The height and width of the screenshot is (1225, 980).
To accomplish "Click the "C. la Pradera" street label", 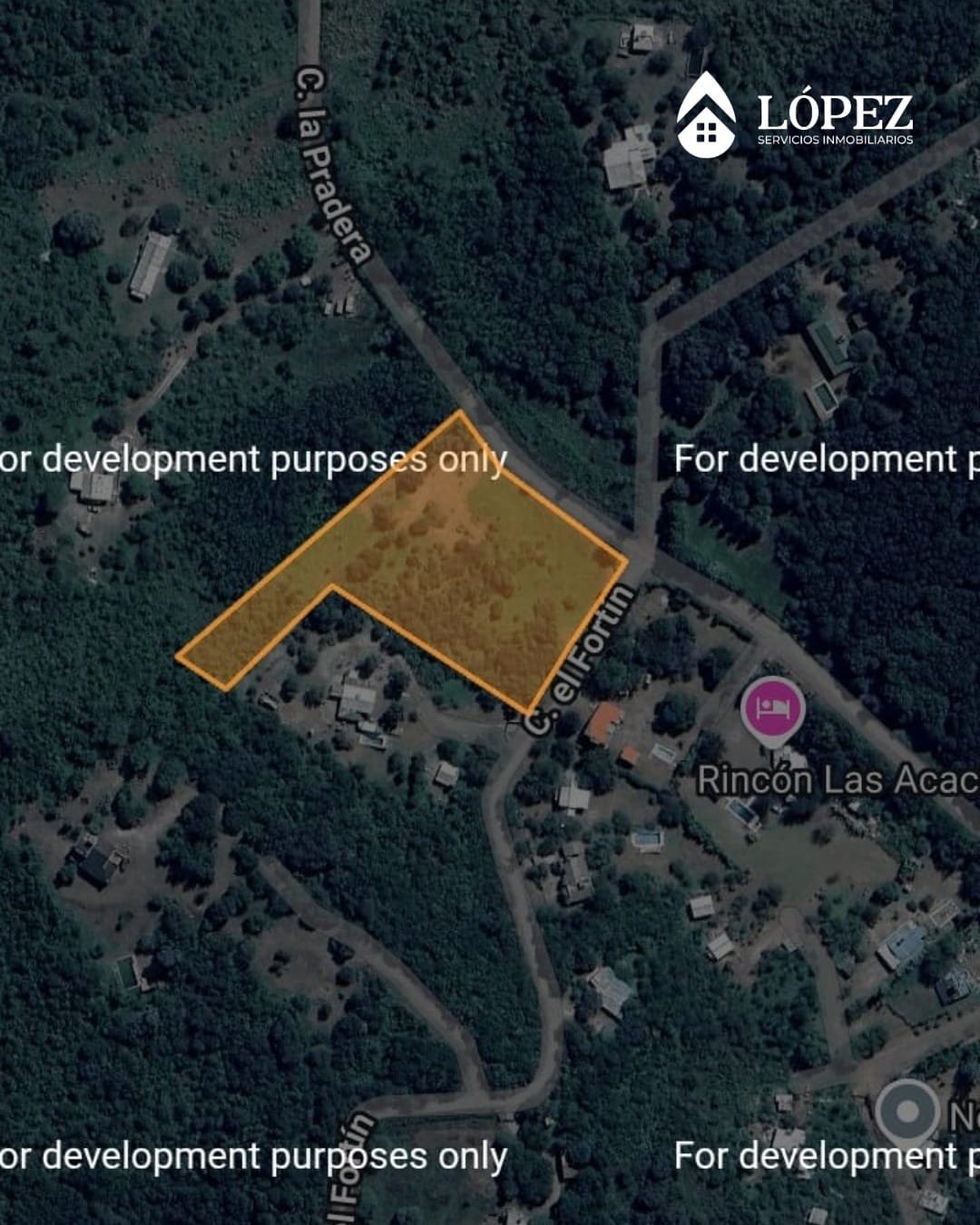I will pos(332,165).
